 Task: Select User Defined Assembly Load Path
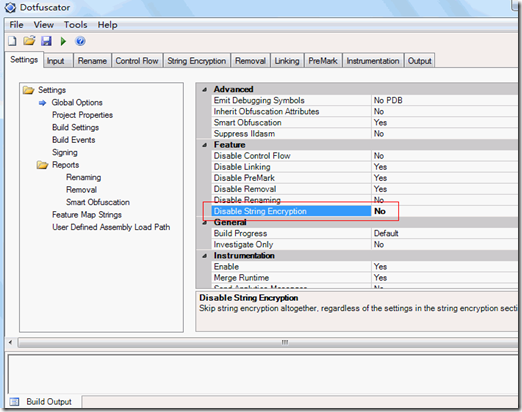tap(111, 227)
